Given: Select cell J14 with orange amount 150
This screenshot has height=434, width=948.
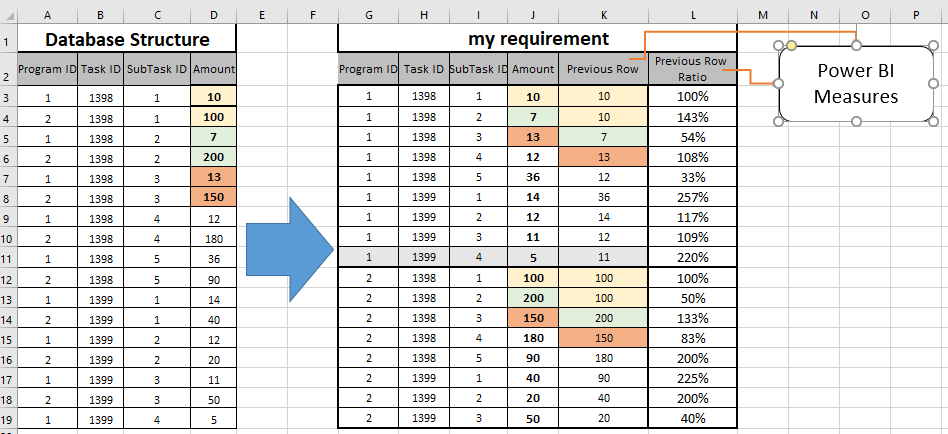Looking at the screenshot, I should click(533, 318).
